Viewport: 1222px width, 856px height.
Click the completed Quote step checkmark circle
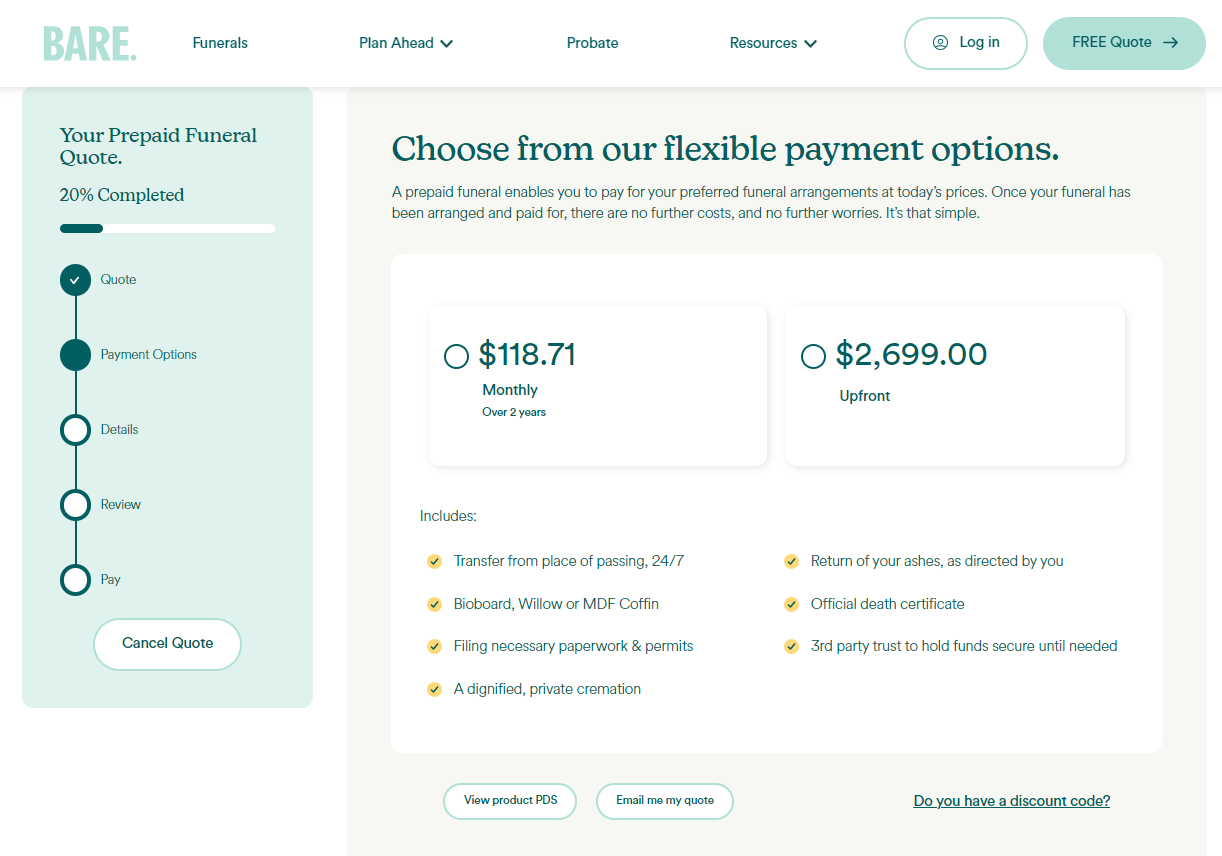(x=75, y=280)
